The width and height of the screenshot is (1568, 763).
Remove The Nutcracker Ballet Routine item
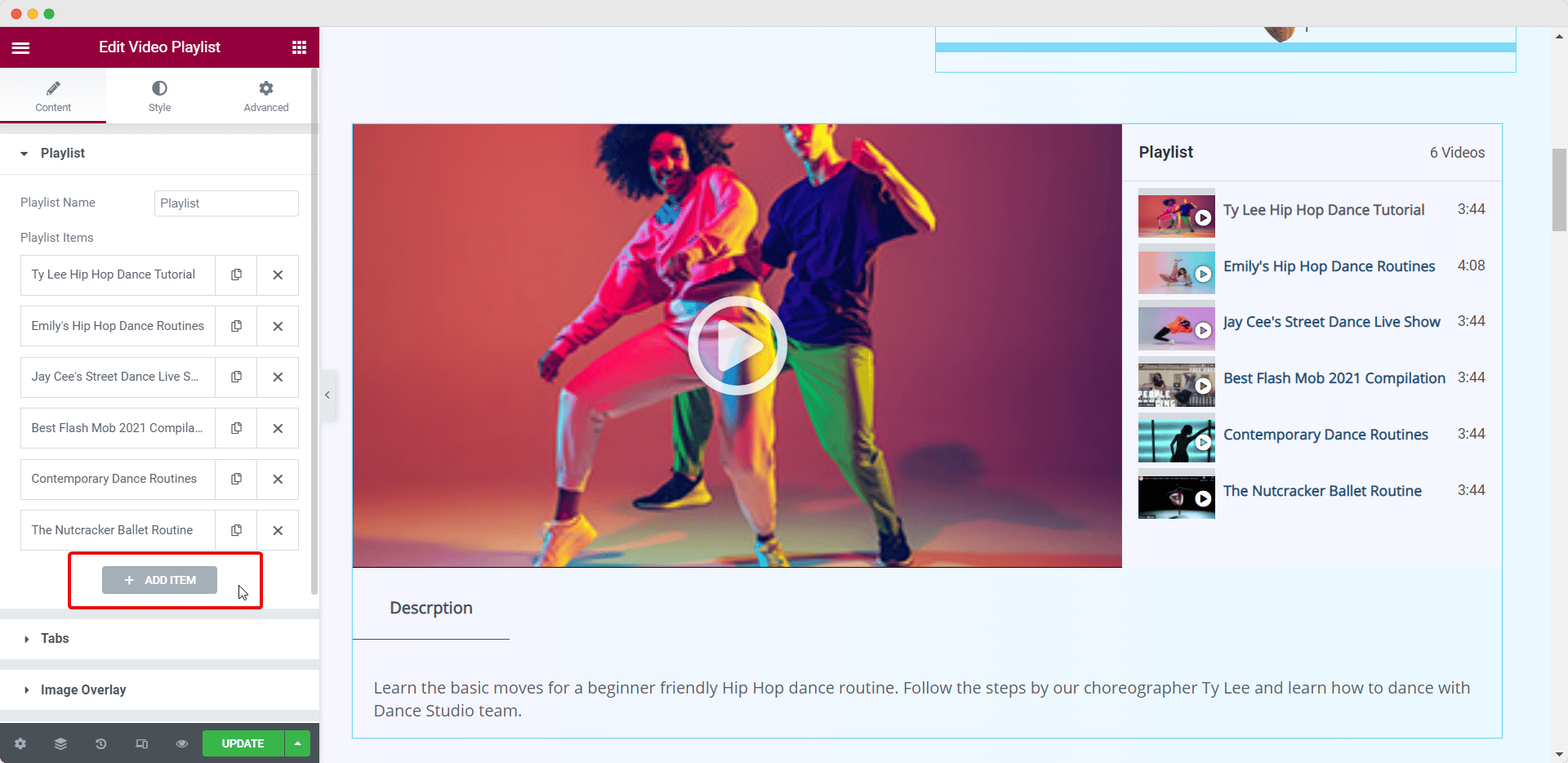coord(277,530)
